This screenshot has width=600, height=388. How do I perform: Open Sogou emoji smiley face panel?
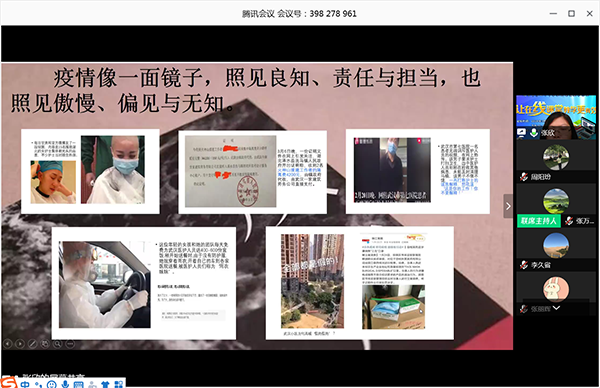tap(52, 385)
